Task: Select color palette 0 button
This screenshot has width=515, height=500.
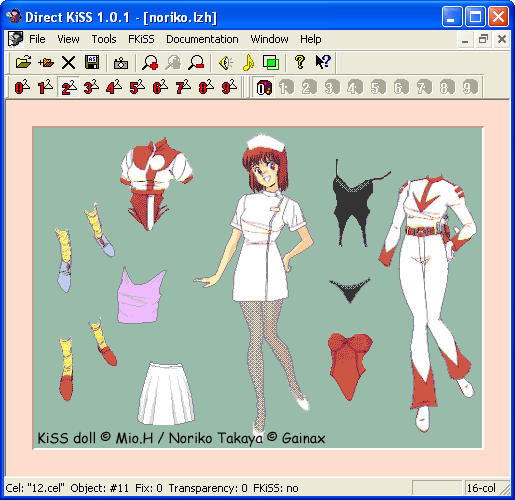Action: pos(264,88)
